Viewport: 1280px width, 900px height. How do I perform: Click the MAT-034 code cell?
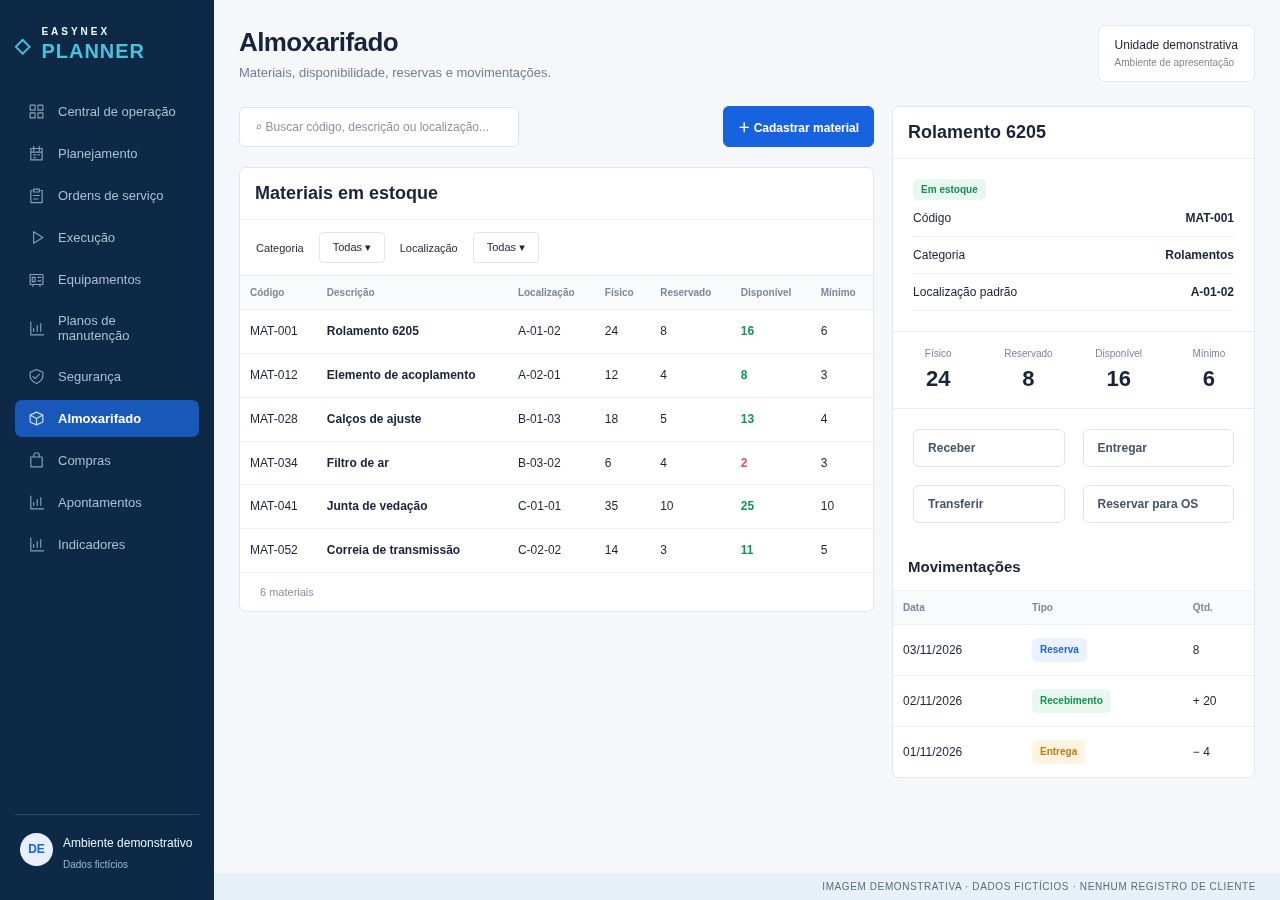(x=274, y=463)
